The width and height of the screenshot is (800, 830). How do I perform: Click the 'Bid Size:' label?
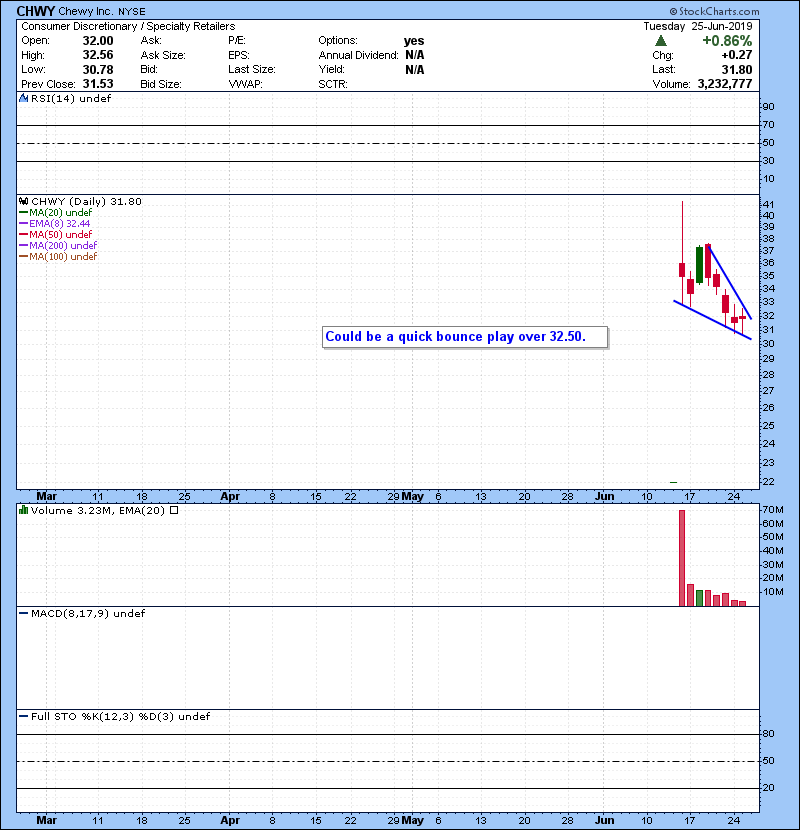click(161, 84)
